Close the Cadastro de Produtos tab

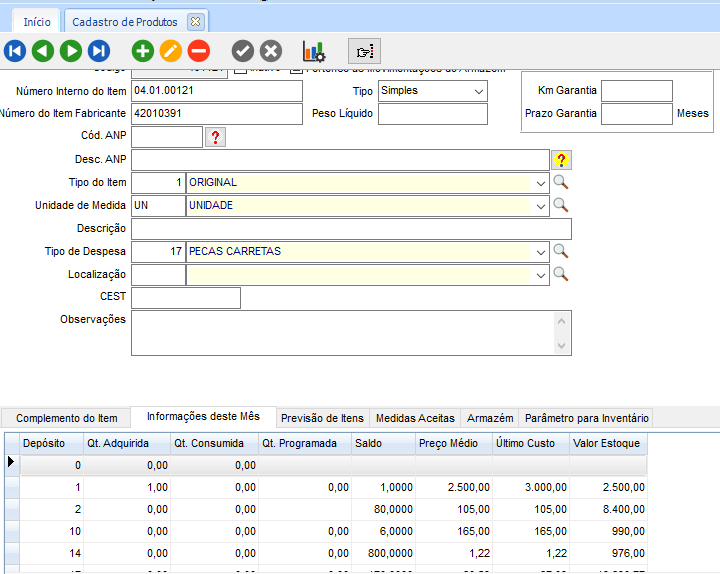click(x=195, y=21)
